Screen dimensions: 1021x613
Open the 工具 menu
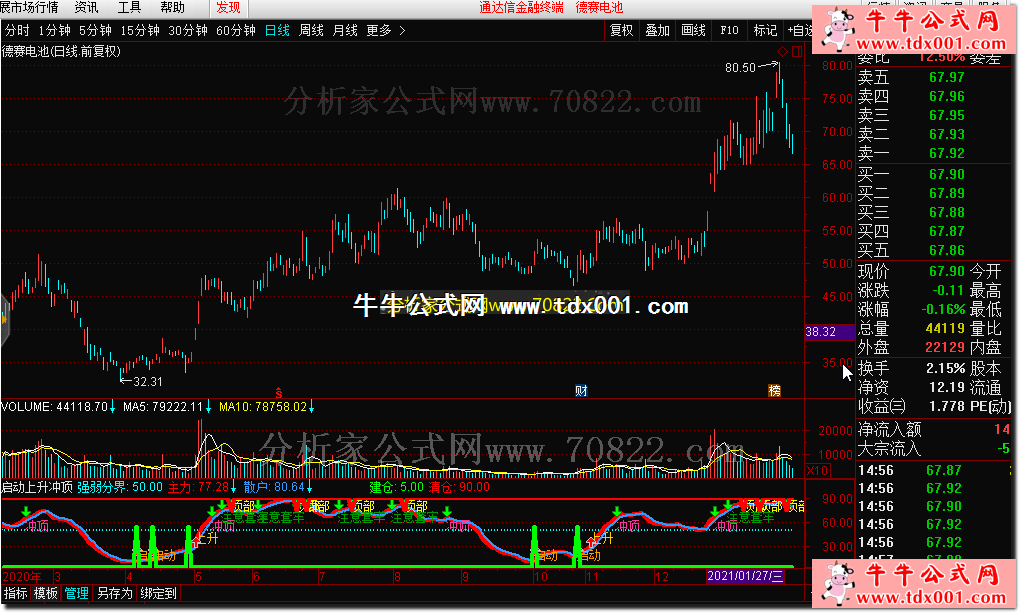130,8
